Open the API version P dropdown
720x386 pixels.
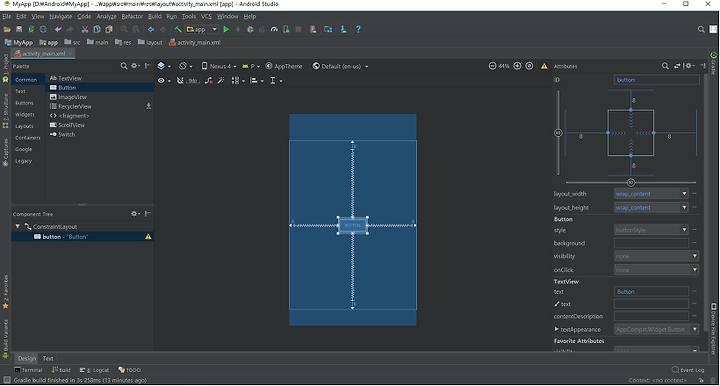click(x=251, y=66)
